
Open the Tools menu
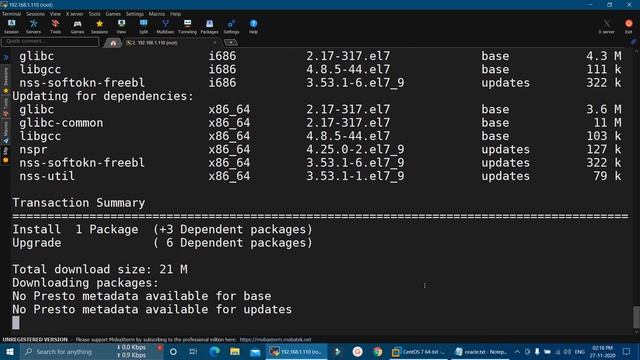94,14
